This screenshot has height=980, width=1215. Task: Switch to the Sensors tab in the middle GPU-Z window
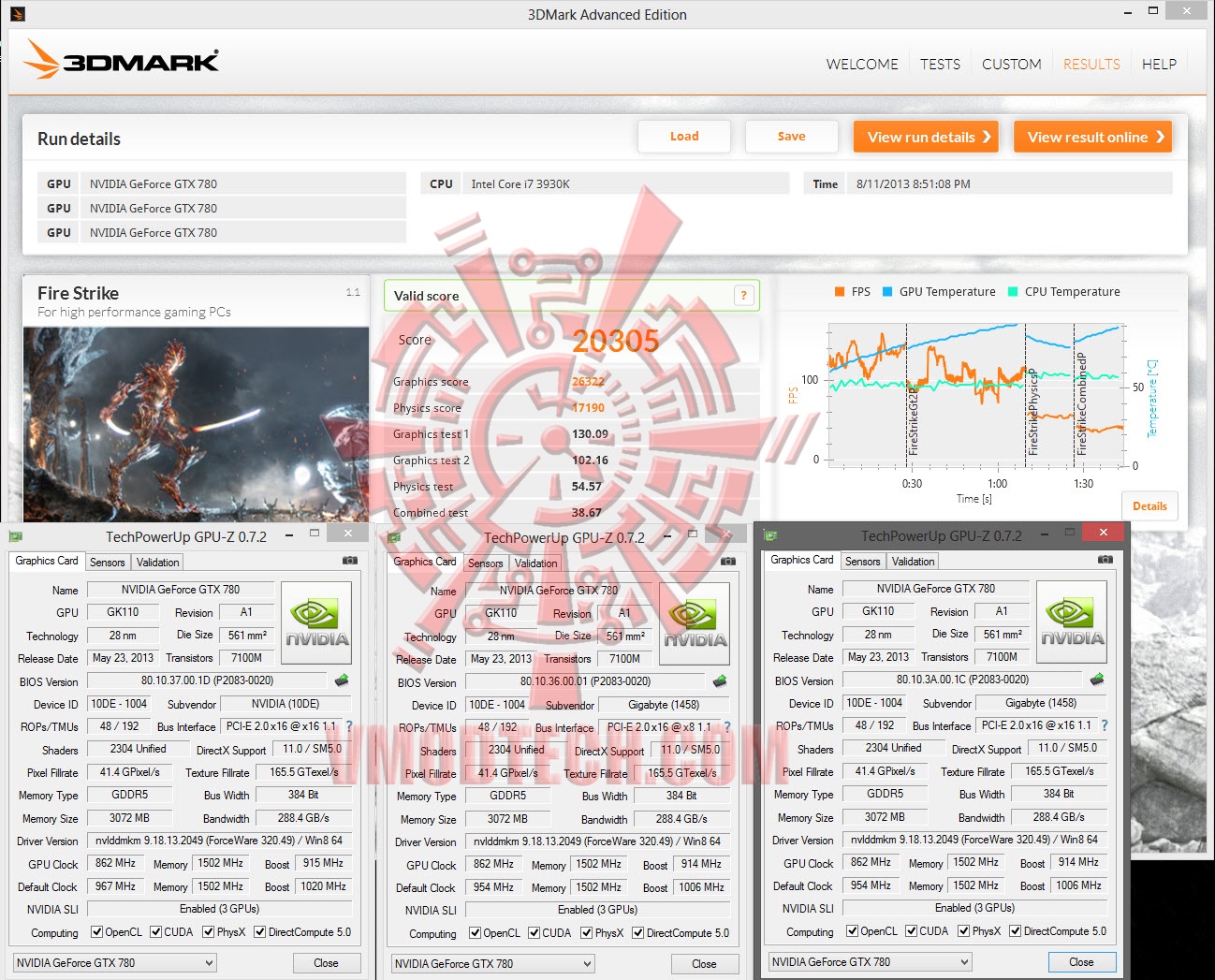[485, 563]
